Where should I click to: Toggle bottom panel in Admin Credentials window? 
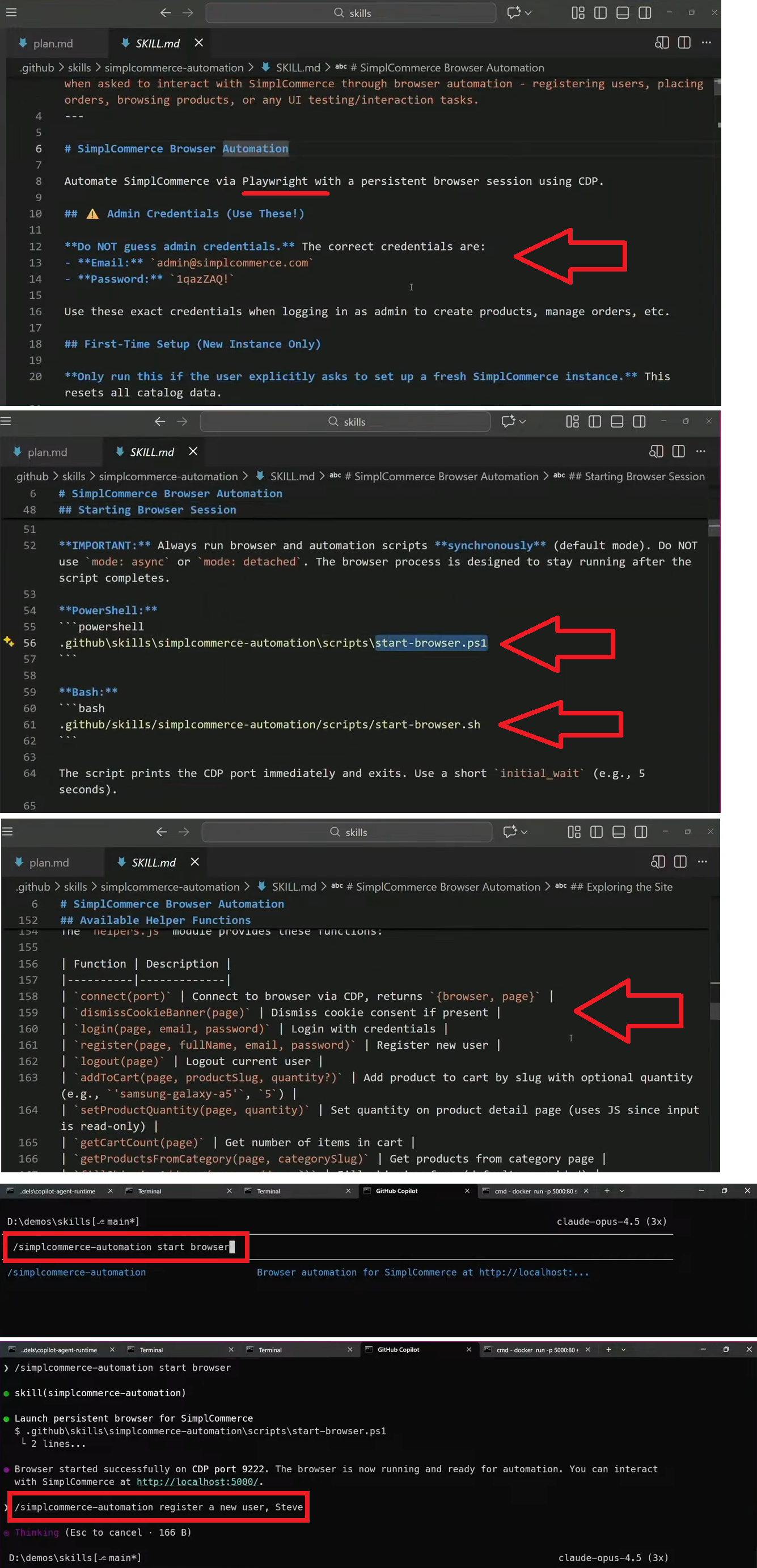click(623, 12)
